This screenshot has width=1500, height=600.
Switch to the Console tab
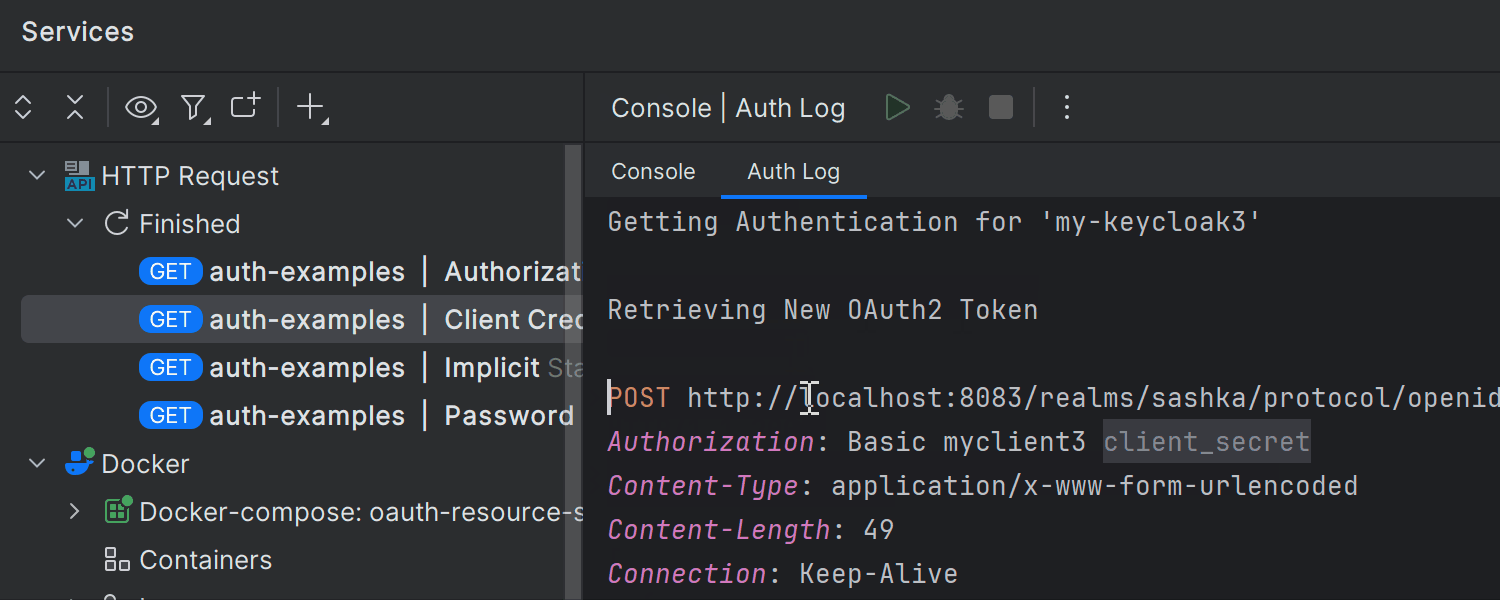653,171
